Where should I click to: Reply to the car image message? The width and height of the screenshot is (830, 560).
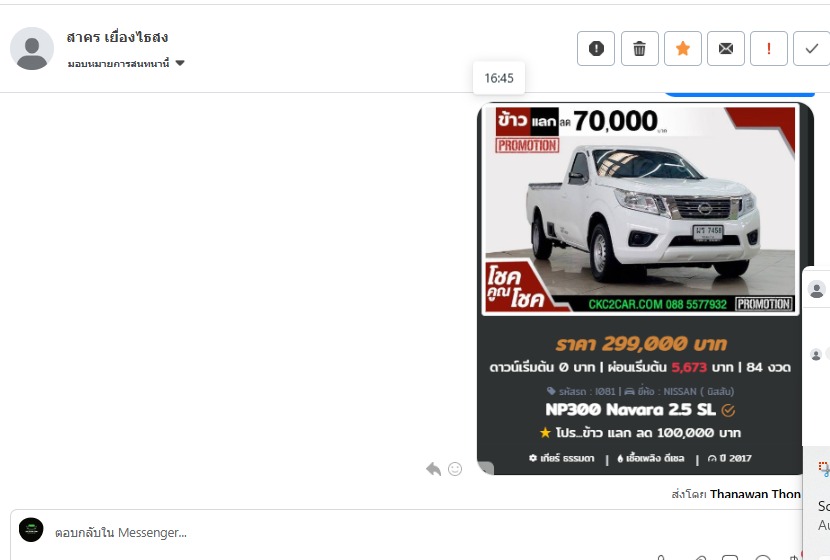click(x=434, y=469)
